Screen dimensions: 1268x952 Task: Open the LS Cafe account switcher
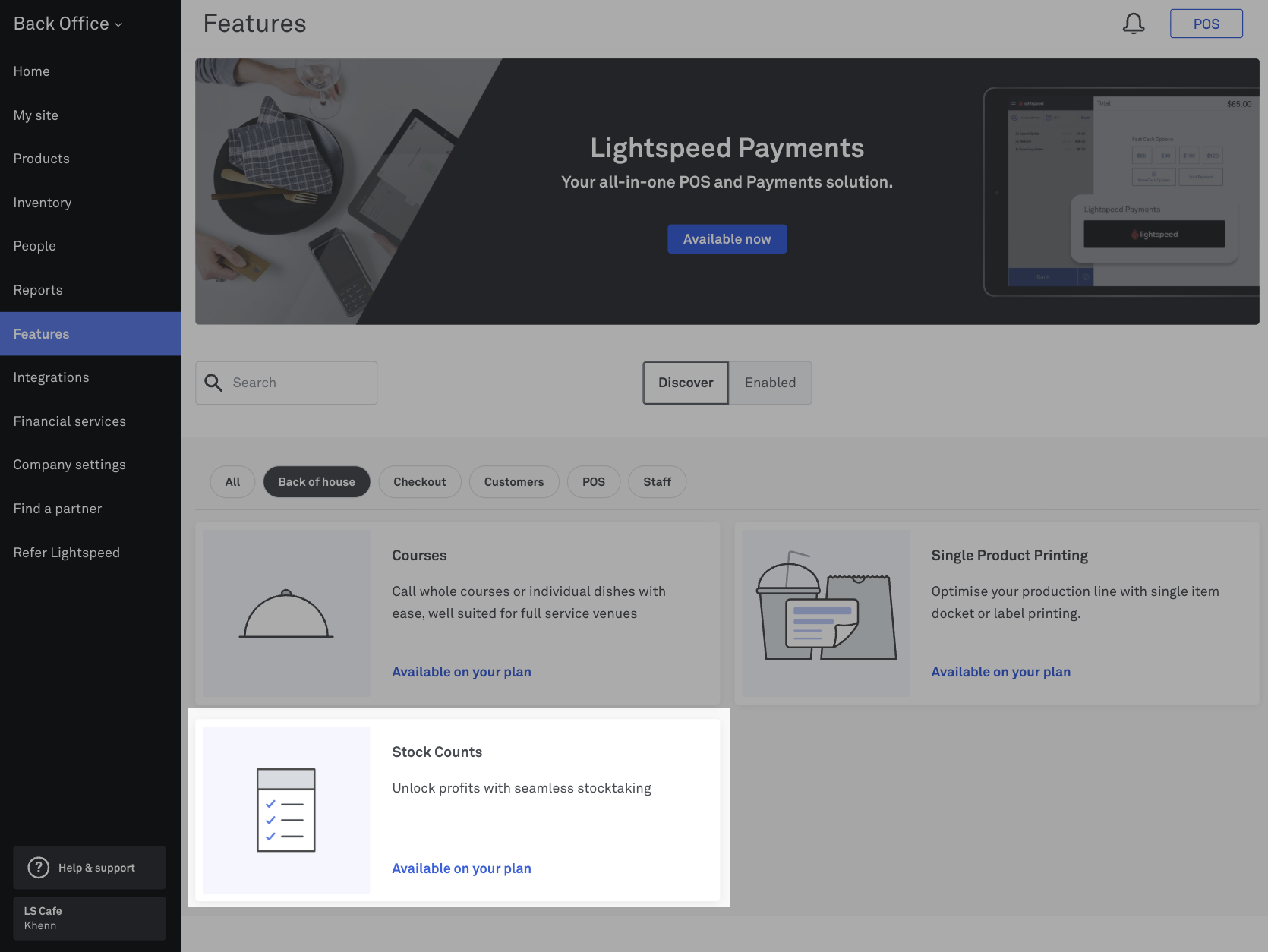(x=90, y=919)
